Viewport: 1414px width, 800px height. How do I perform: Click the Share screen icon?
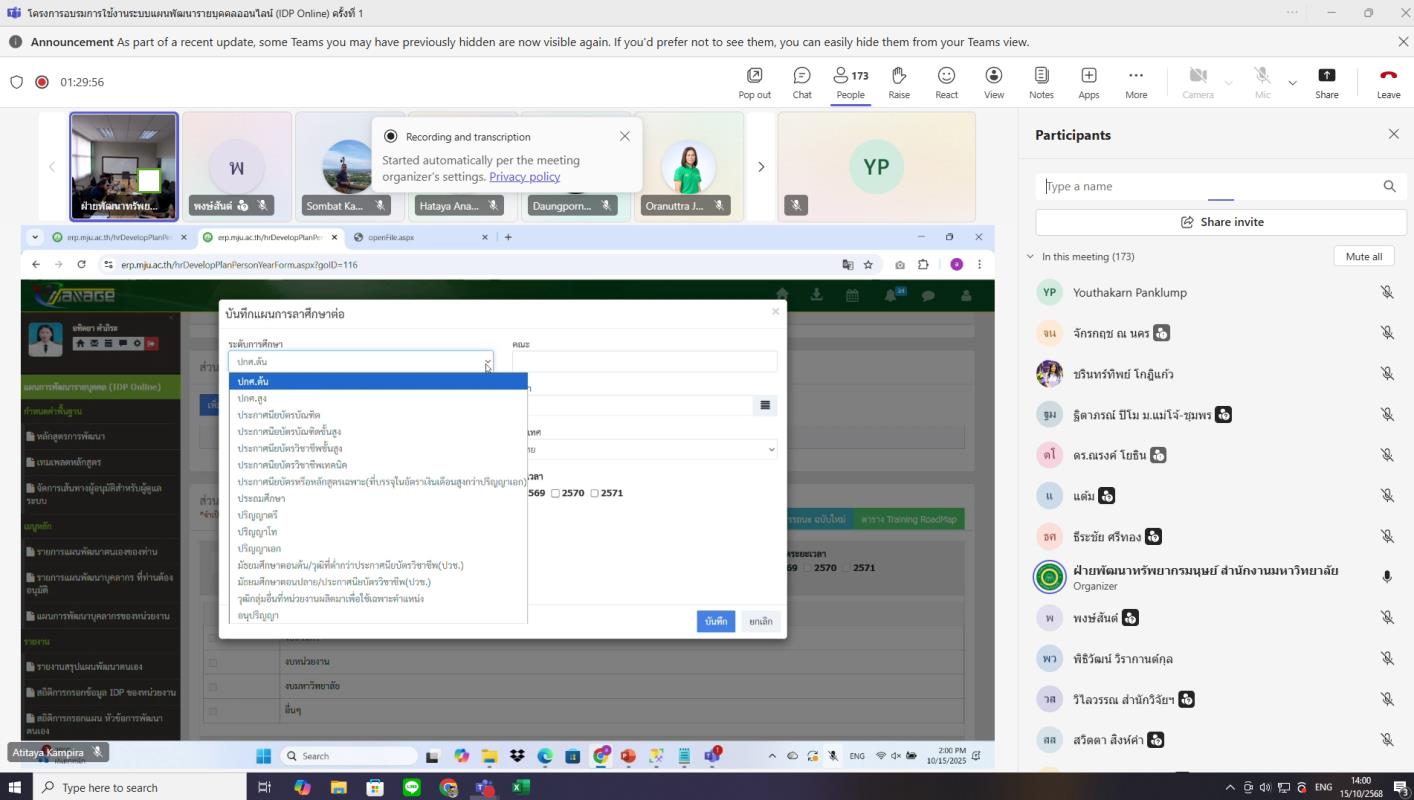1326,82
